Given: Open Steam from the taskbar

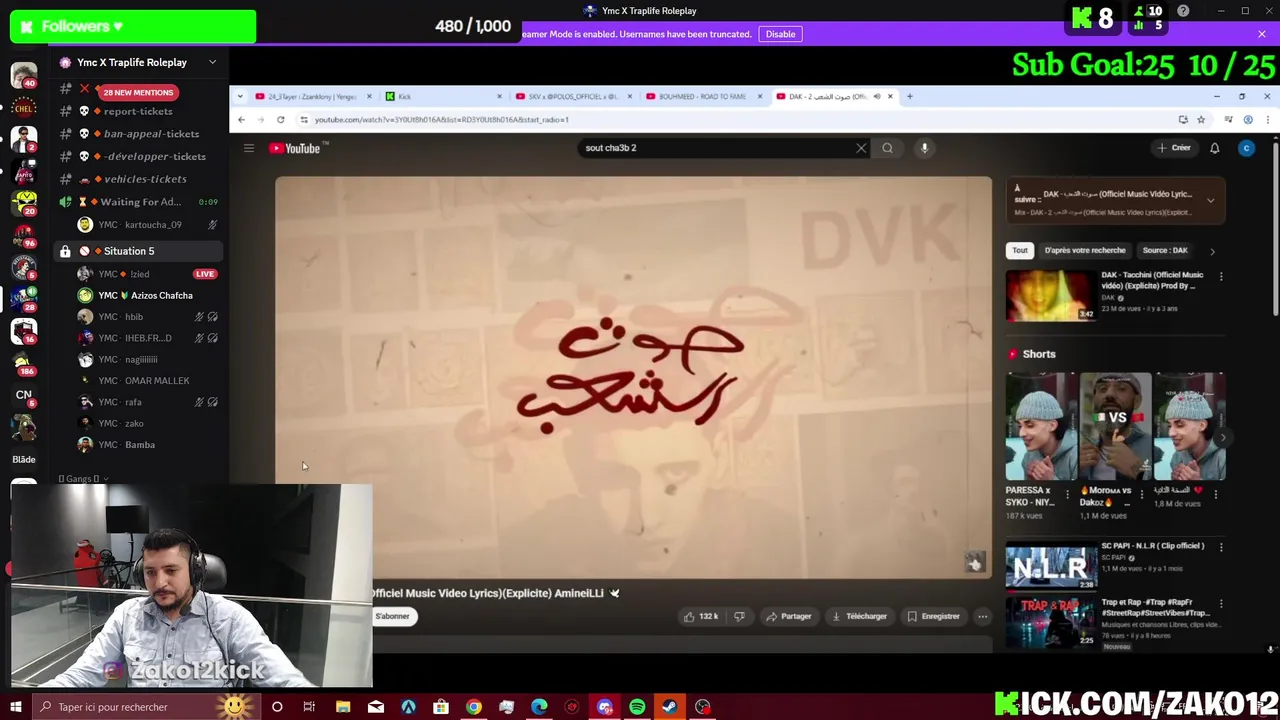Looking at the screenshot, I should tap(669, 707).
